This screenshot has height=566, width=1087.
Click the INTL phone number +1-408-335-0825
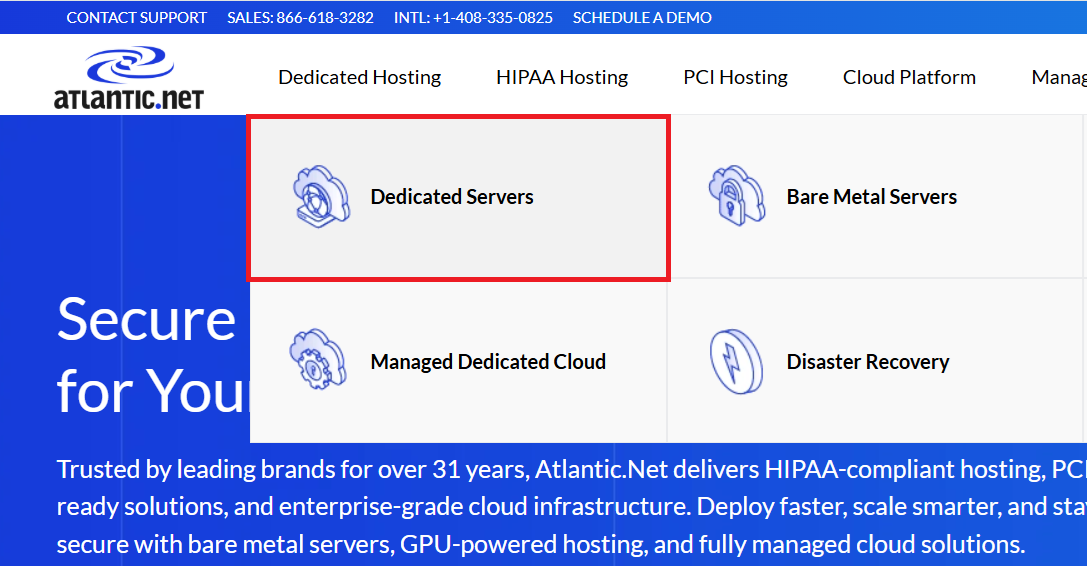[x=473, y=17]
